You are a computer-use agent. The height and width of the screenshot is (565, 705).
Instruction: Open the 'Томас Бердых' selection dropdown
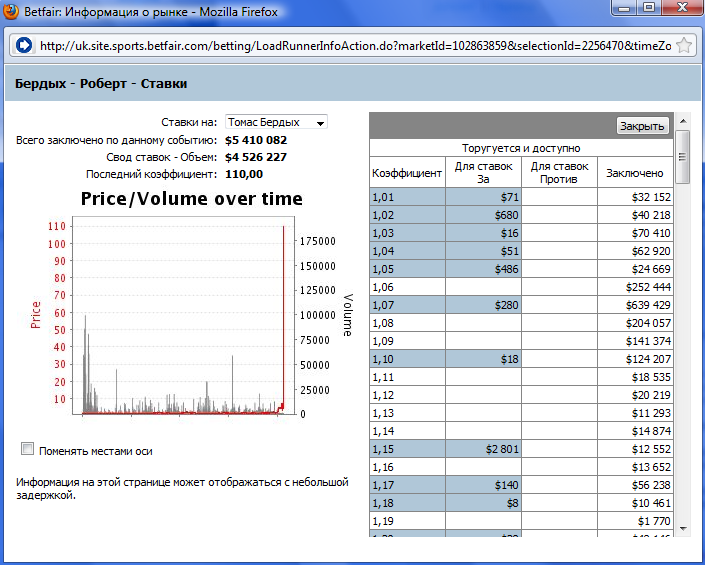(277, 122)
